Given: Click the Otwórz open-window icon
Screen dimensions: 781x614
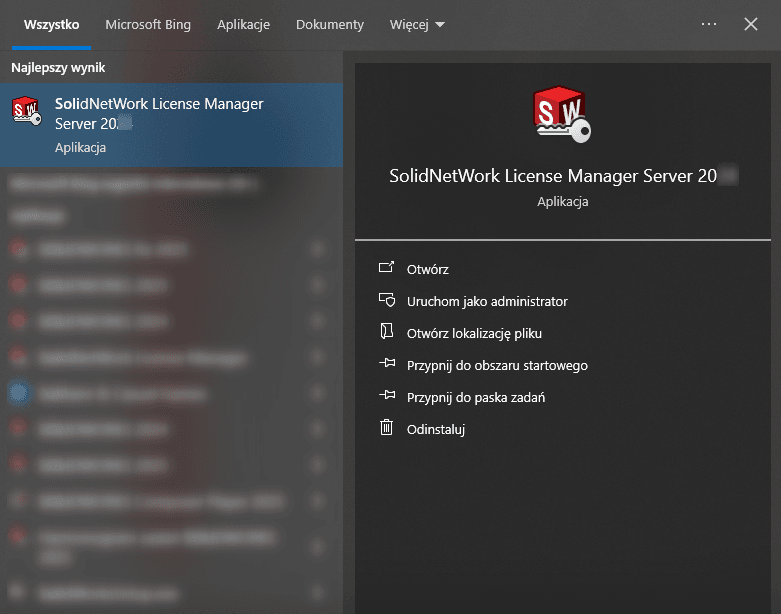Looking at the screenshot, I should (x=387, y=268).
